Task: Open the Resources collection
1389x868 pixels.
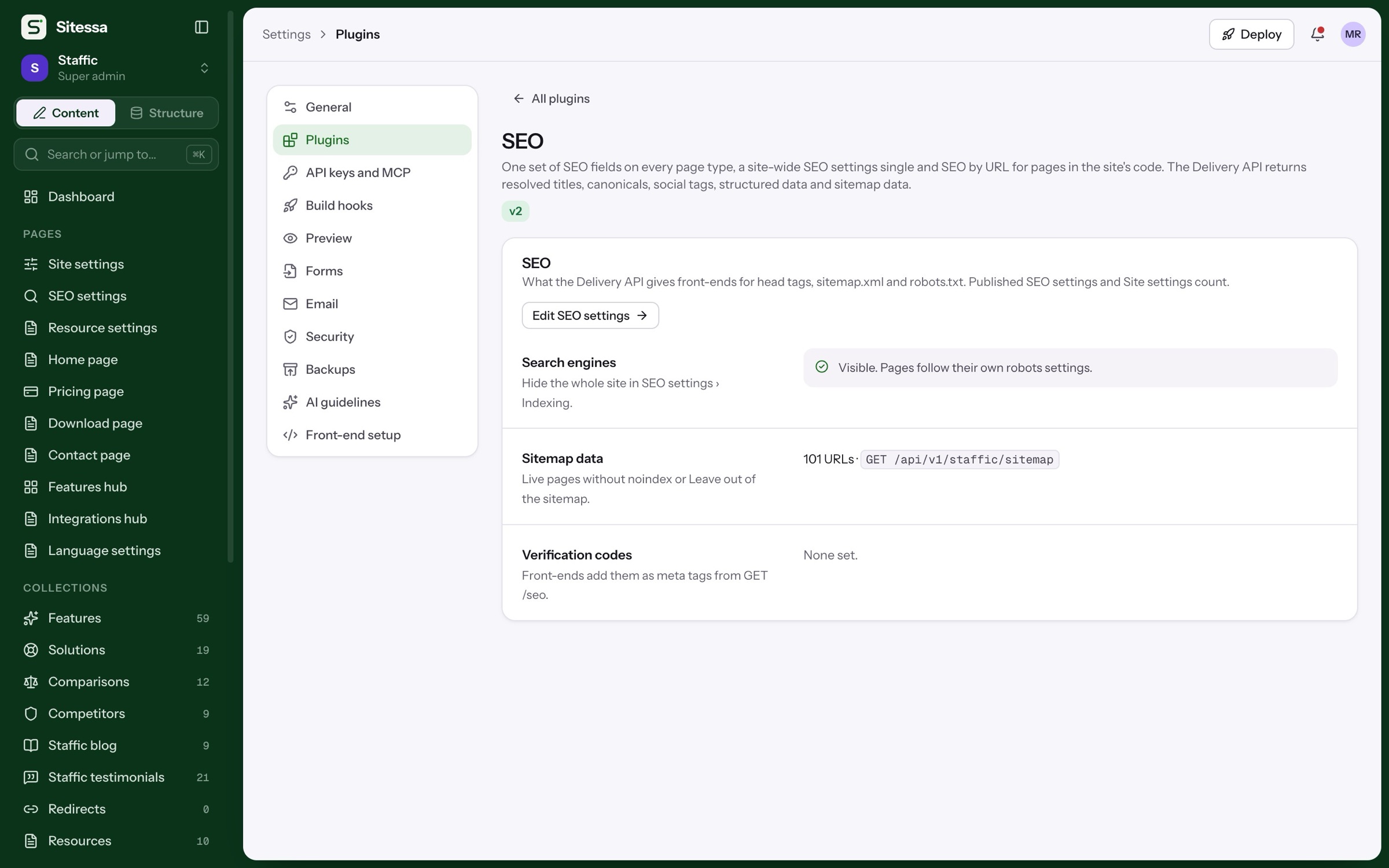Action: (116, 841)
